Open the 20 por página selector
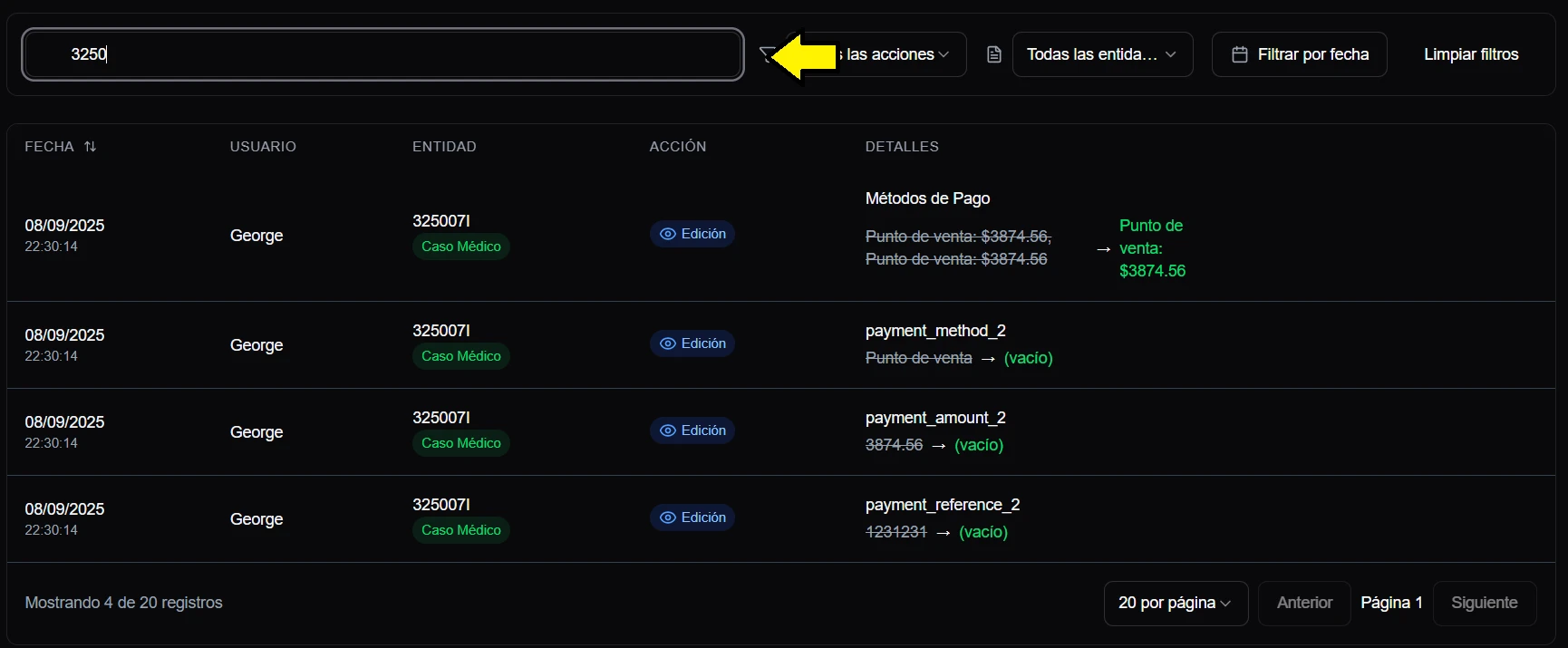Screen dimensions: 1568x648 (x=1175, y=603)
